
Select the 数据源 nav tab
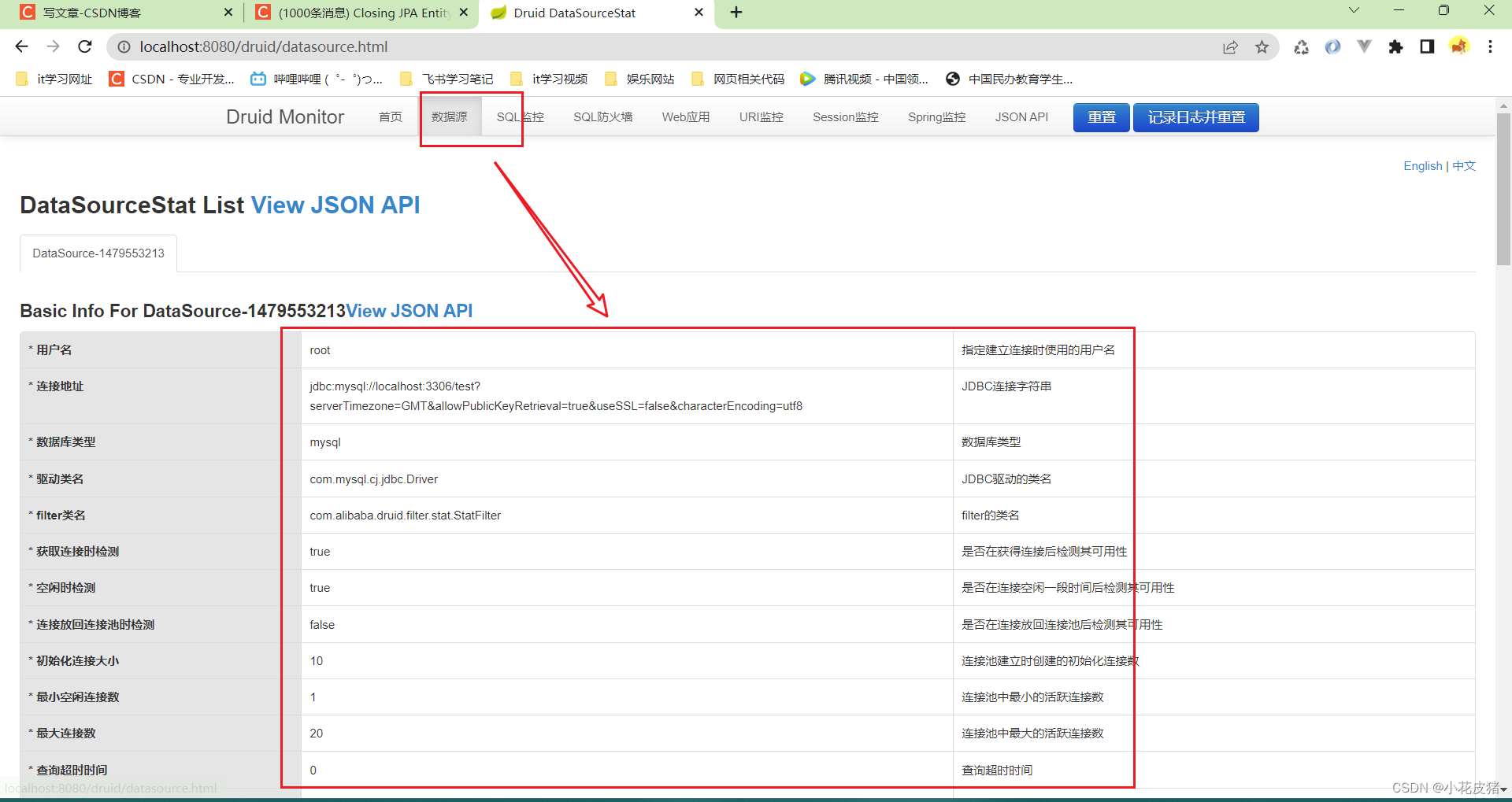click(450, 116)
